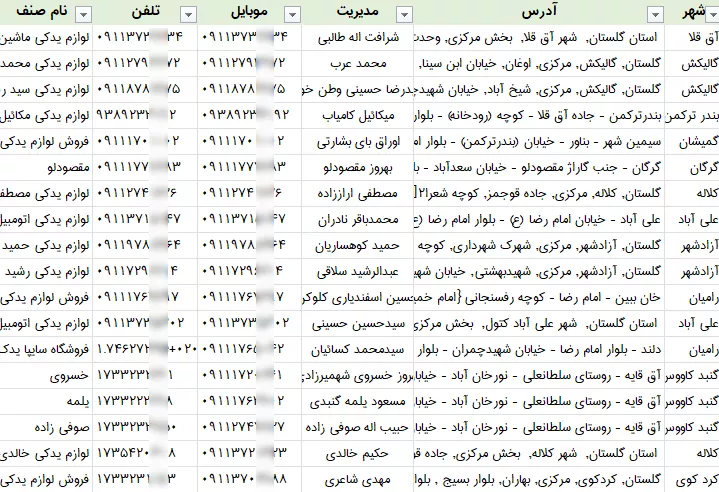
Task: Click address cell starting خان ببین - امام رضا
Action: pyautogui.click(x=539, y=298)
